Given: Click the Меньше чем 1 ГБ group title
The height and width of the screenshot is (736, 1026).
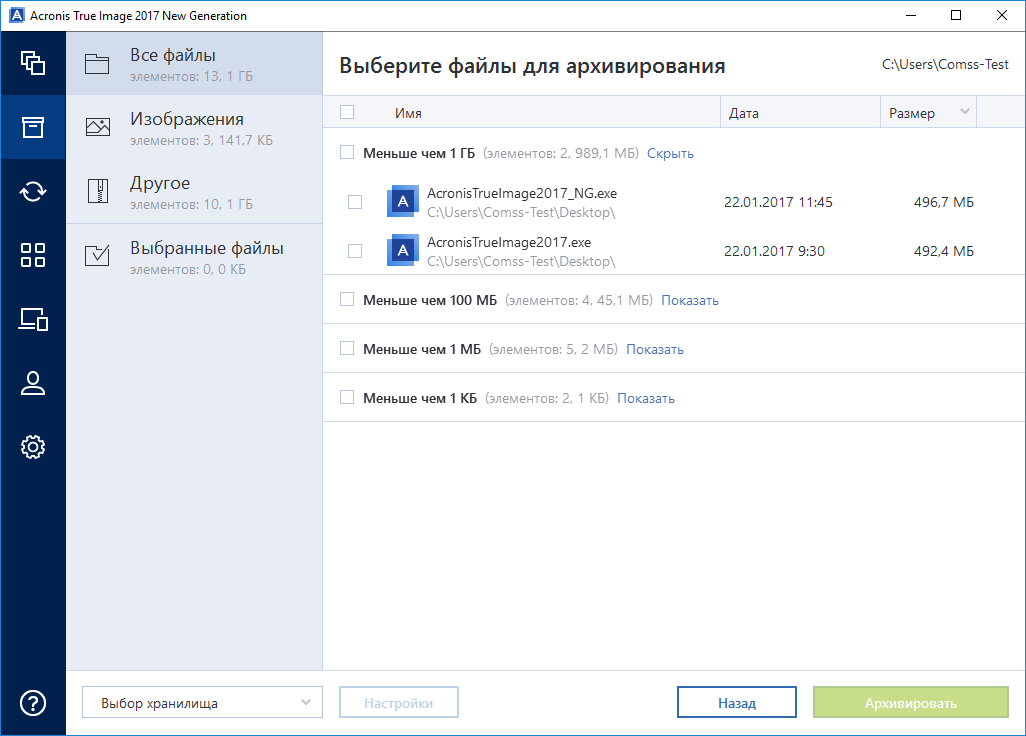Looking at the screenshot, I should (x=419, y=153).
